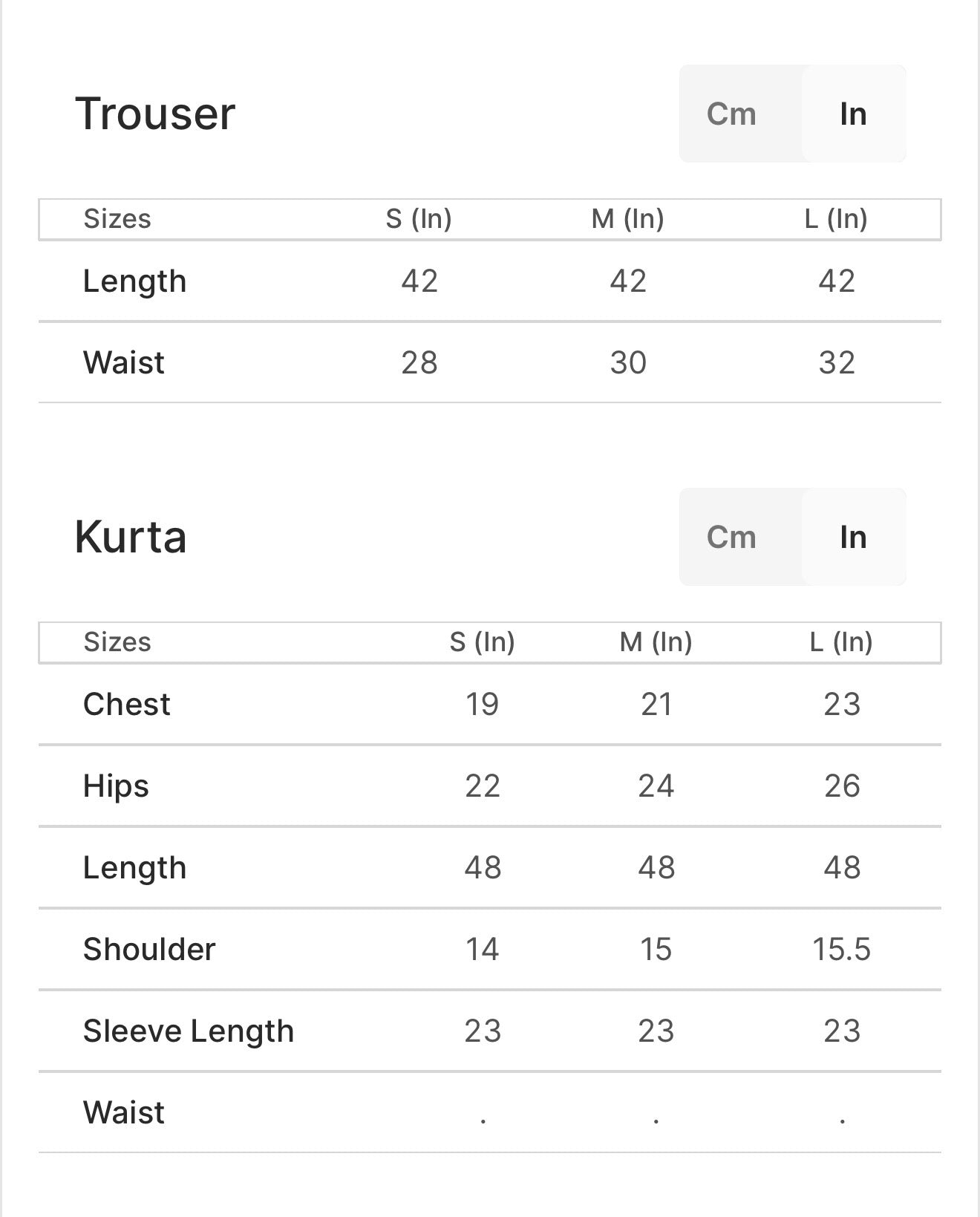Click the Kurta Hips row label
This screenshot has height=1217, width=980.
pyautogui.click(x=116, y=786)
